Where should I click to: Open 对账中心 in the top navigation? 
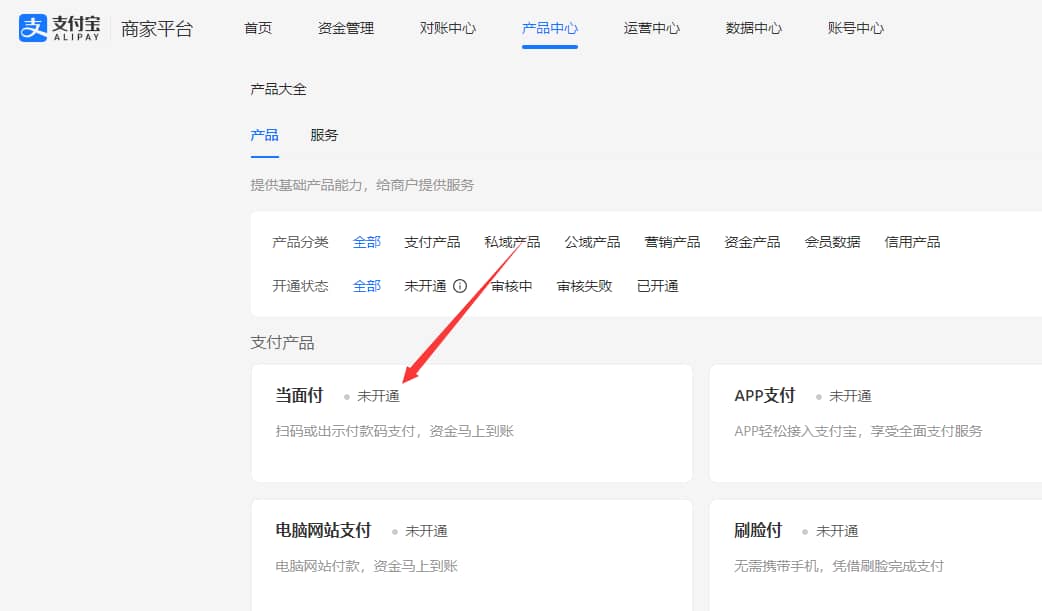(x=447, y=28)
